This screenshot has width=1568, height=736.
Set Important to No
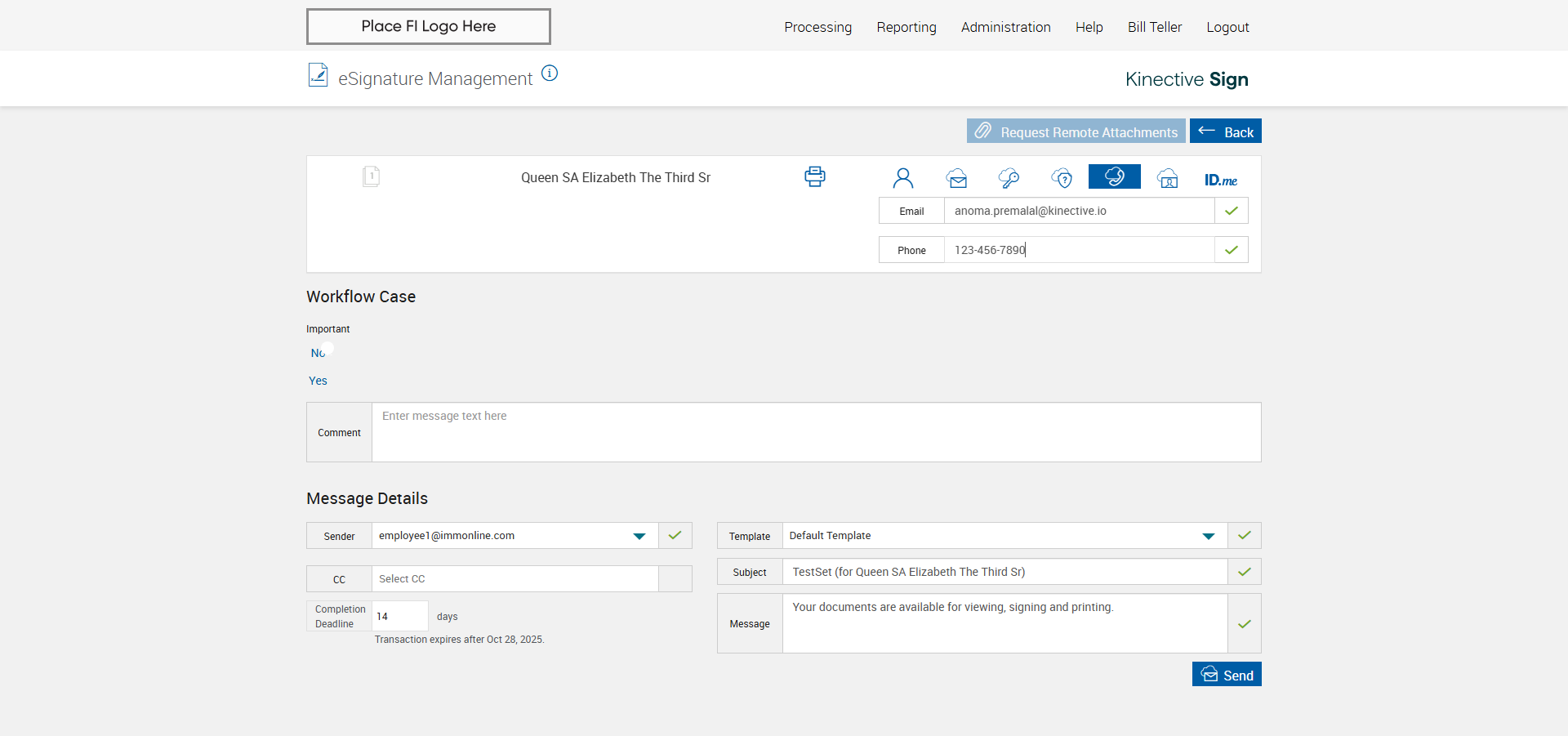316,353
